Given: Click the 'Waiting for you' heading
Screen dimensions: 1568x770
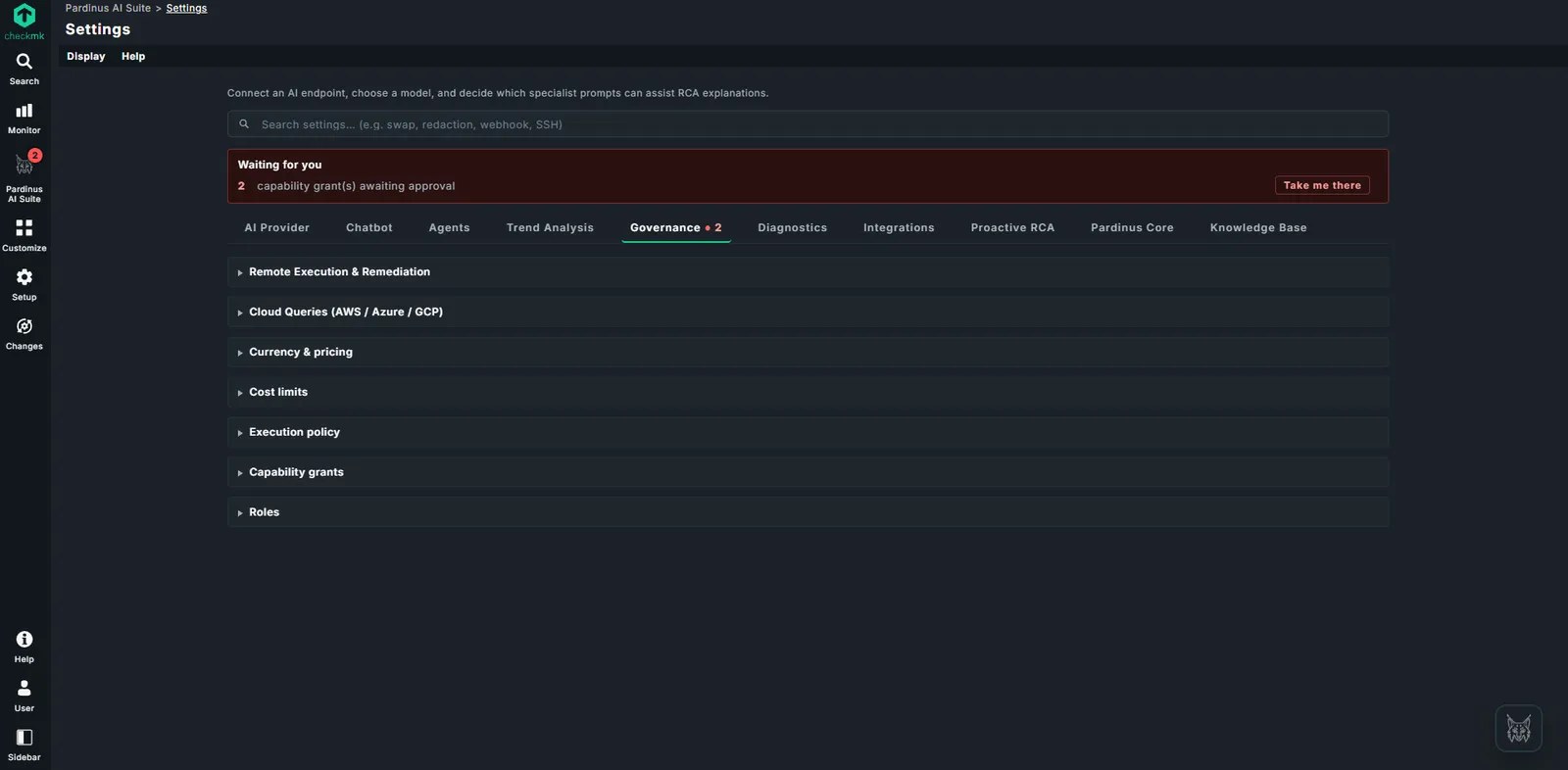Looking at the screenshot, I should tap(279, 165).
